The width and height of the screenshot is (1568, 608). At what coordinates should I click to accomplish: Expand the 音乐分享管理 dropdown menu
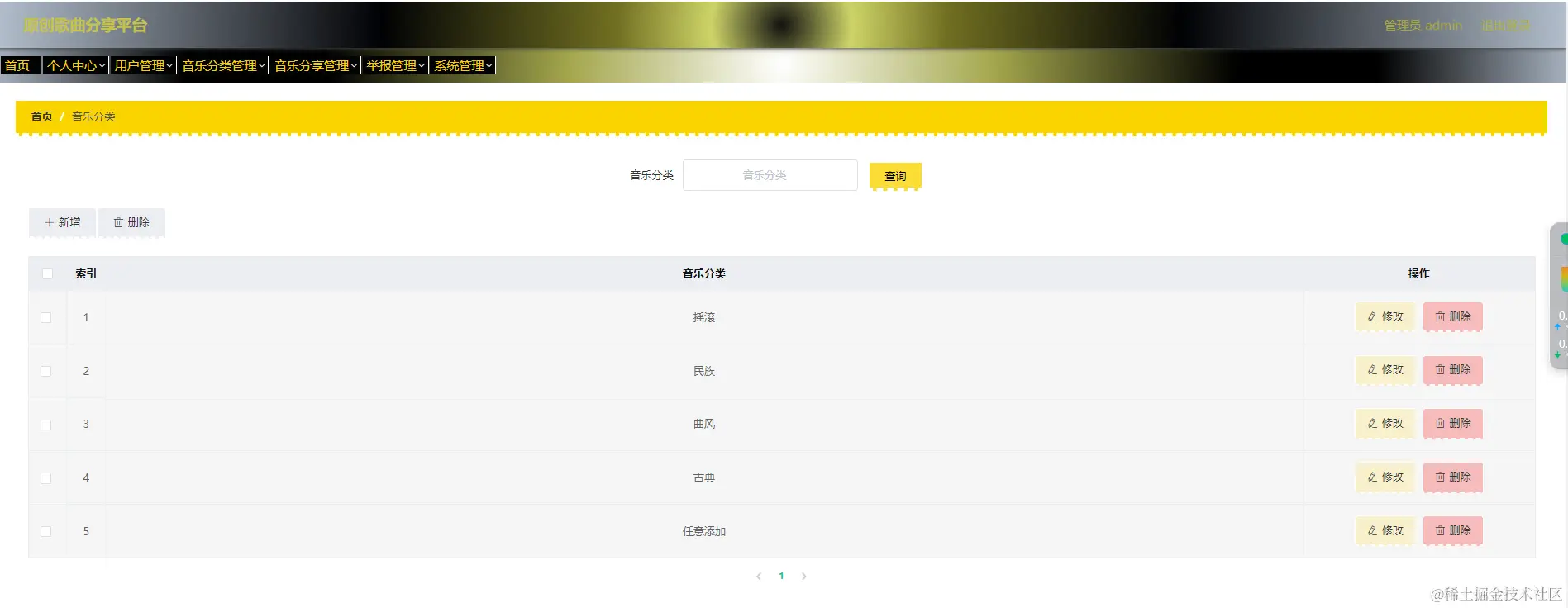tap(315, 65)
